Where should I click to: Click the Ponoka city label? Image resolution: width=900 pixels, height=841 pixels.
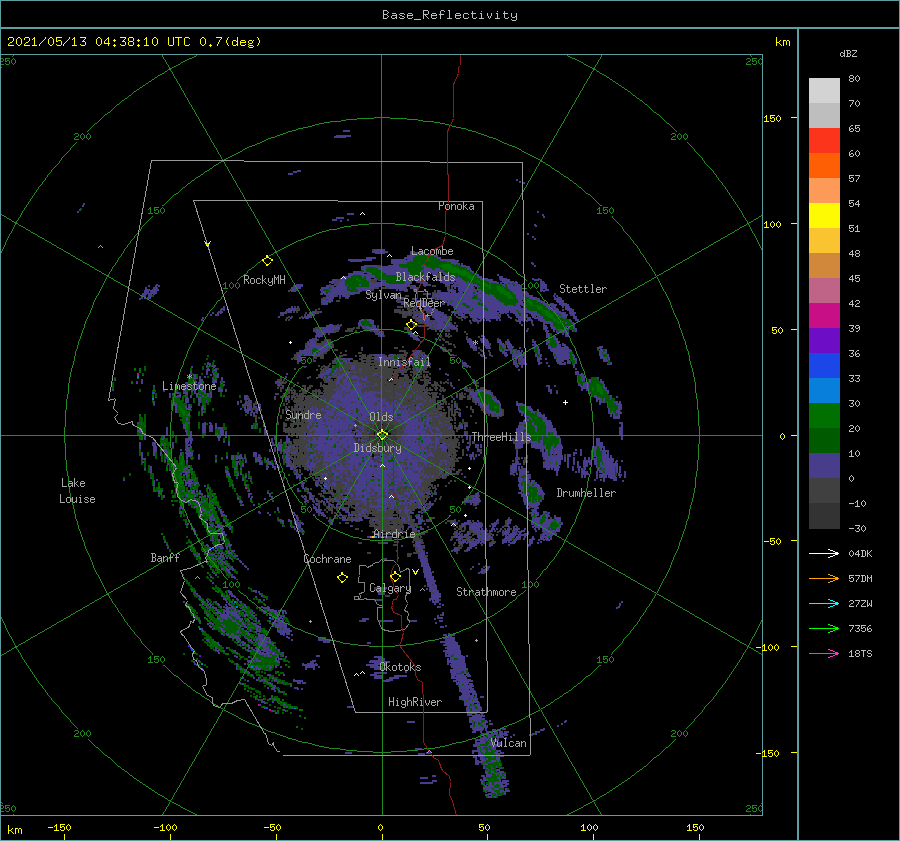tap(456, 206)
